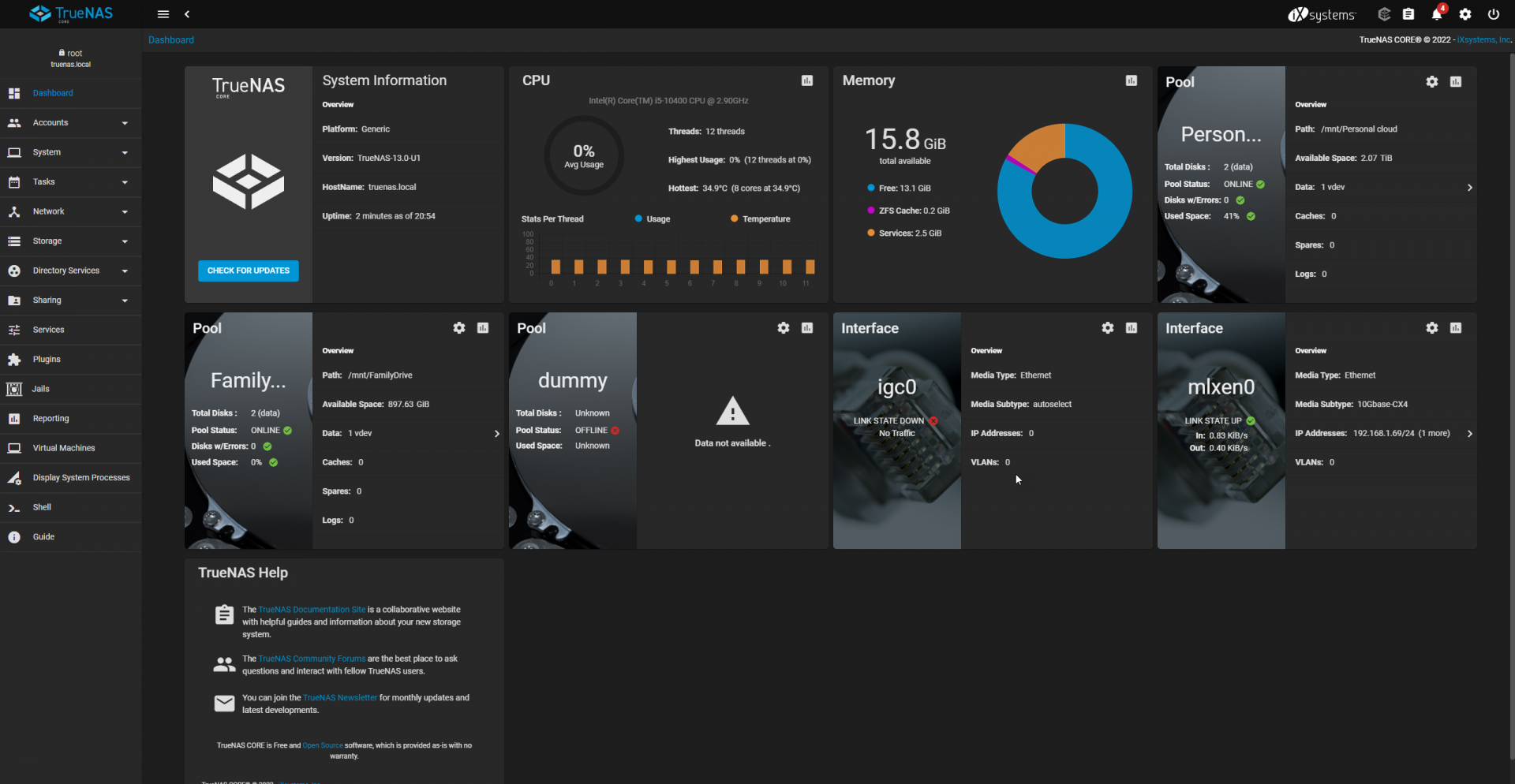Click the Dashboard breadcrumb
This screenshot has width=1515, height=784.
point(171,40)
